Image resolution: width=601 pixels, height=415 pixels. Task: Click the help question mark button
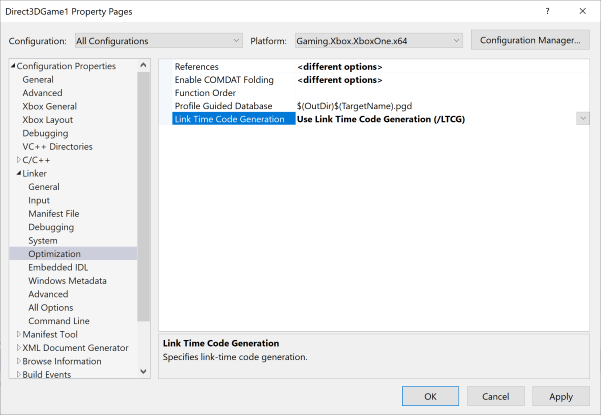[x=547, y=11]
